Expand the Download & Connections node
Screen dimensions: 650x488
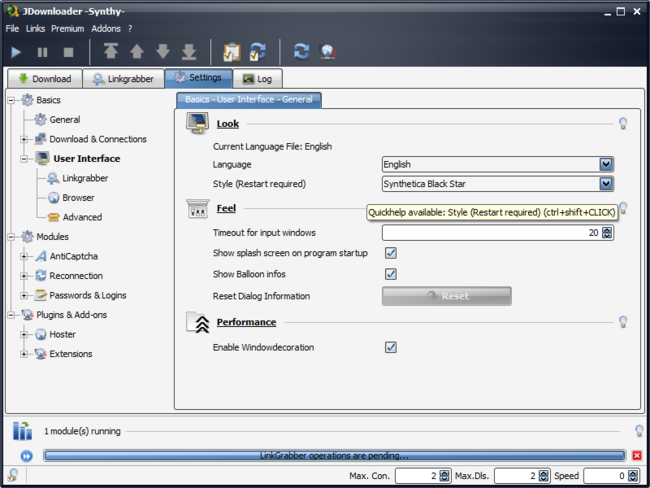pos(24,139)
